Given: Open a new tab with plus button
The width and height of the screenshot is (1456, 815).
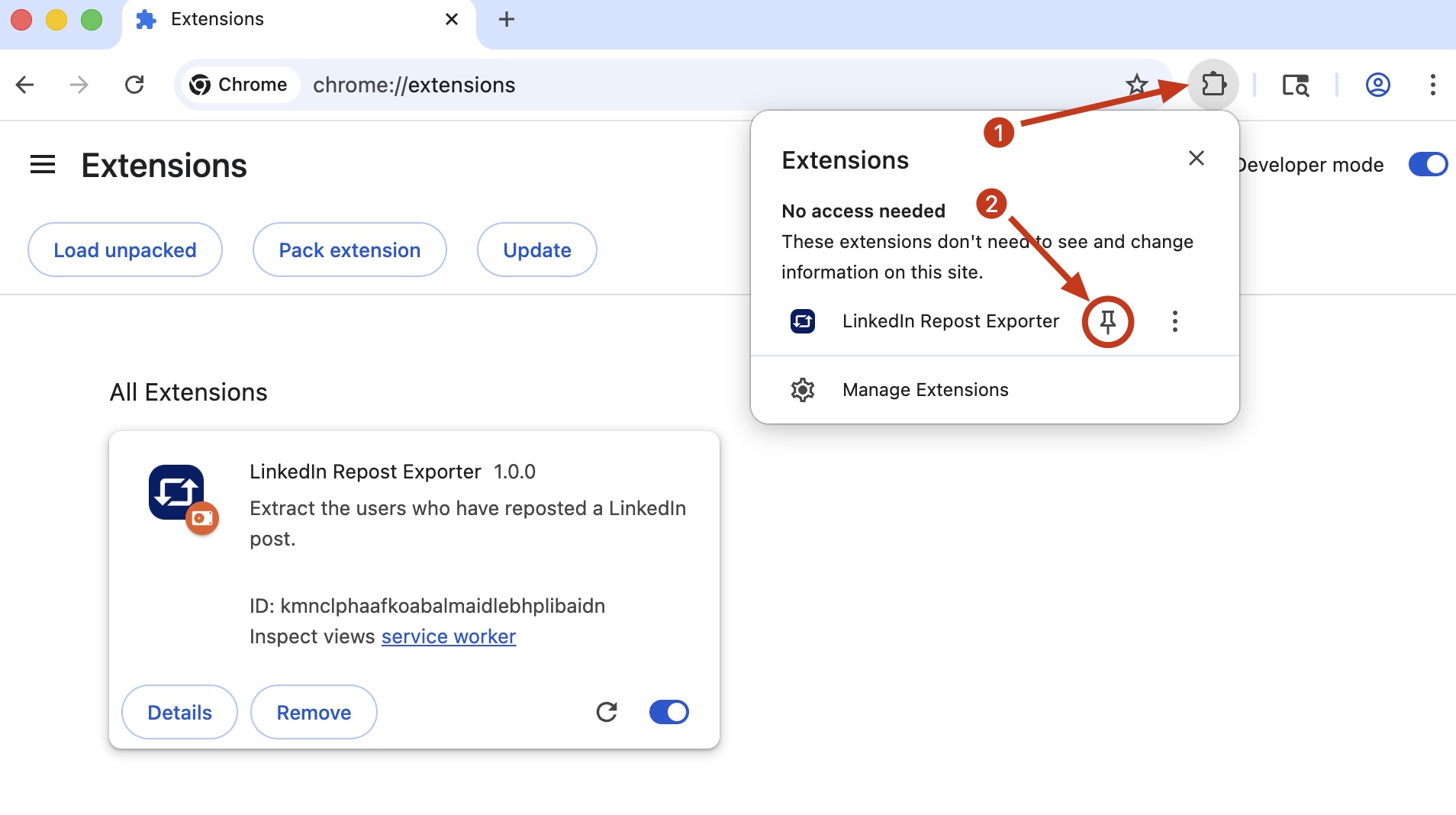Looking at the screenshot, I should point(507,19).
